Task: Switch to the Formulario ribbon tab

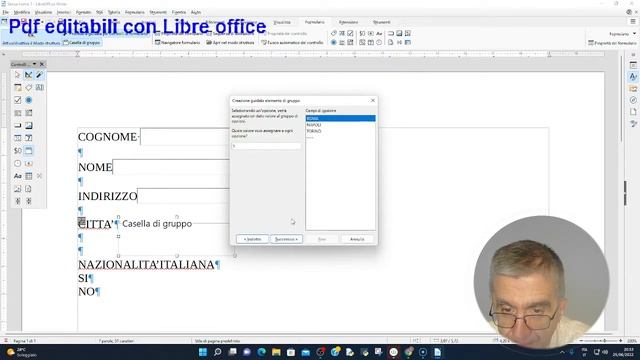Action: pyautogui.click(x=314, y=22)
